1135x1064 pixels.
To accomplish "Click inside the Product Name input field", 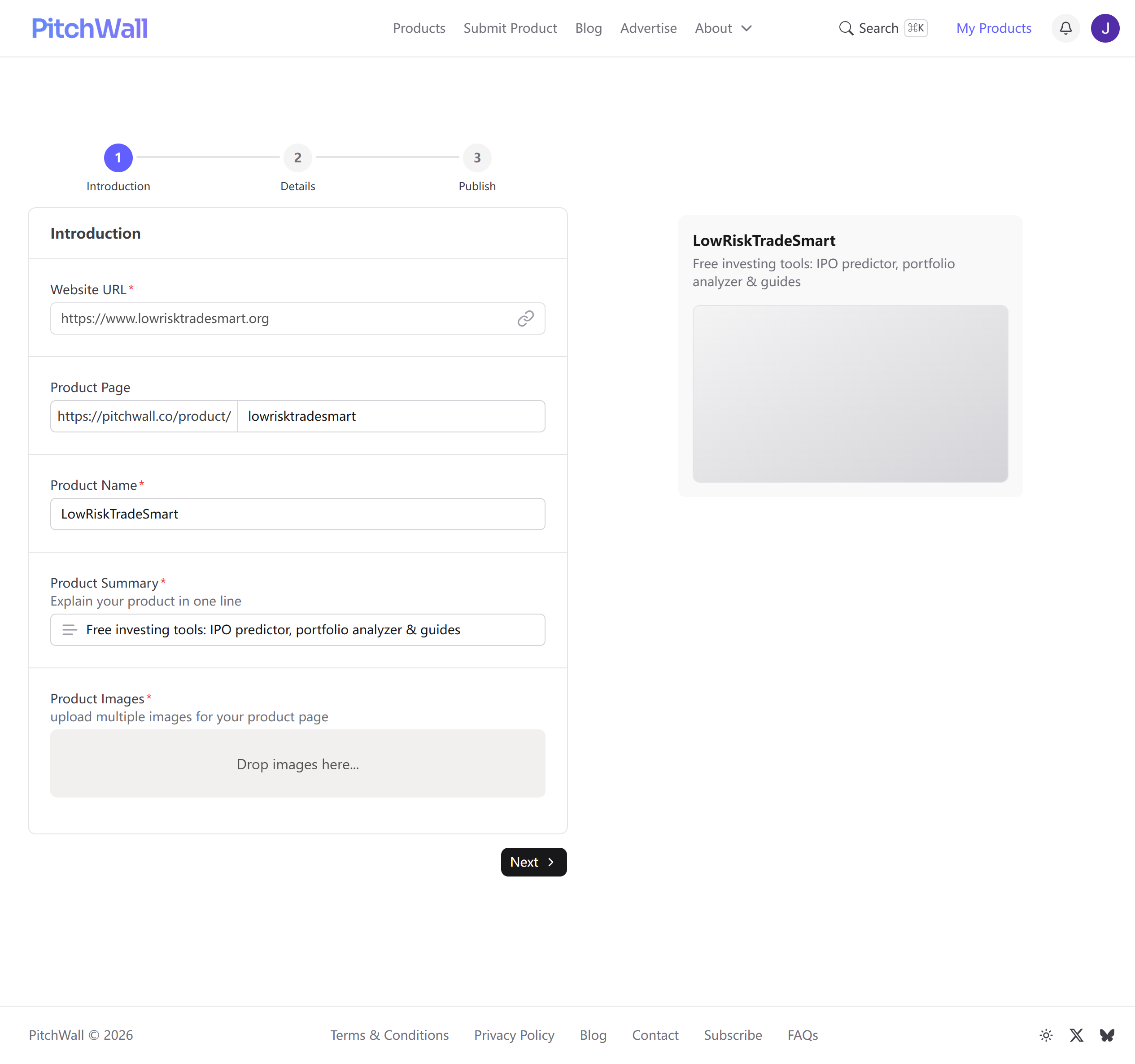I will 297,514.
